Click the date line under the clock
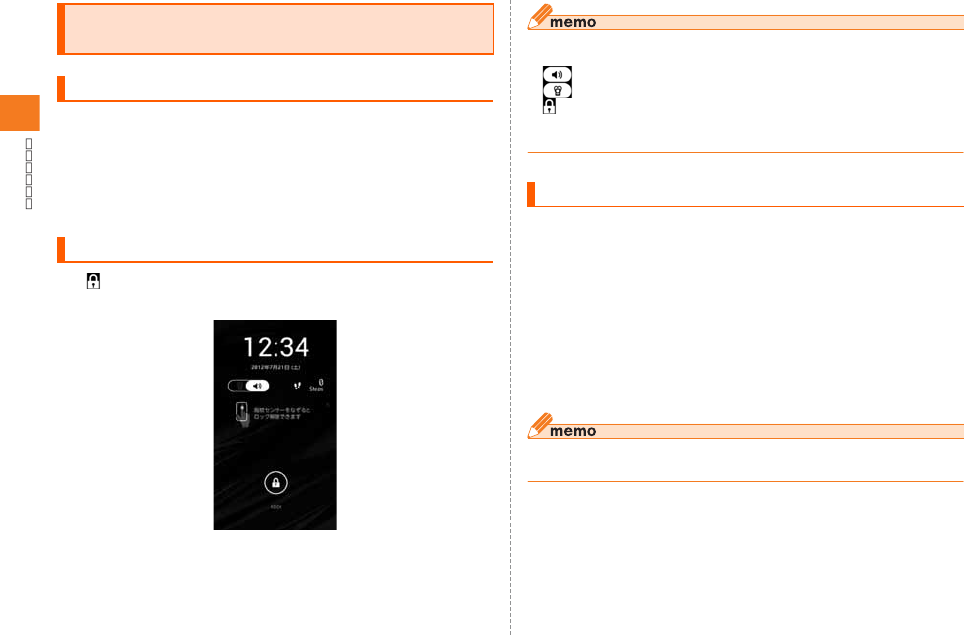Viewport: 964px width, 635px height. [275, 367]
